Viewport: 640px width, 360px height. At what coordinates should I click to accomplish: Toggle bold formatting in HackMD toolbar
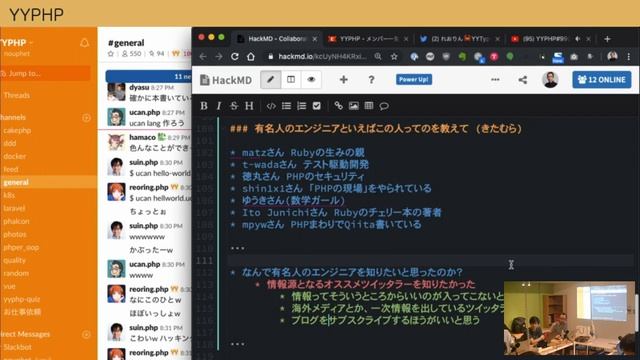[x=204, y=106]
